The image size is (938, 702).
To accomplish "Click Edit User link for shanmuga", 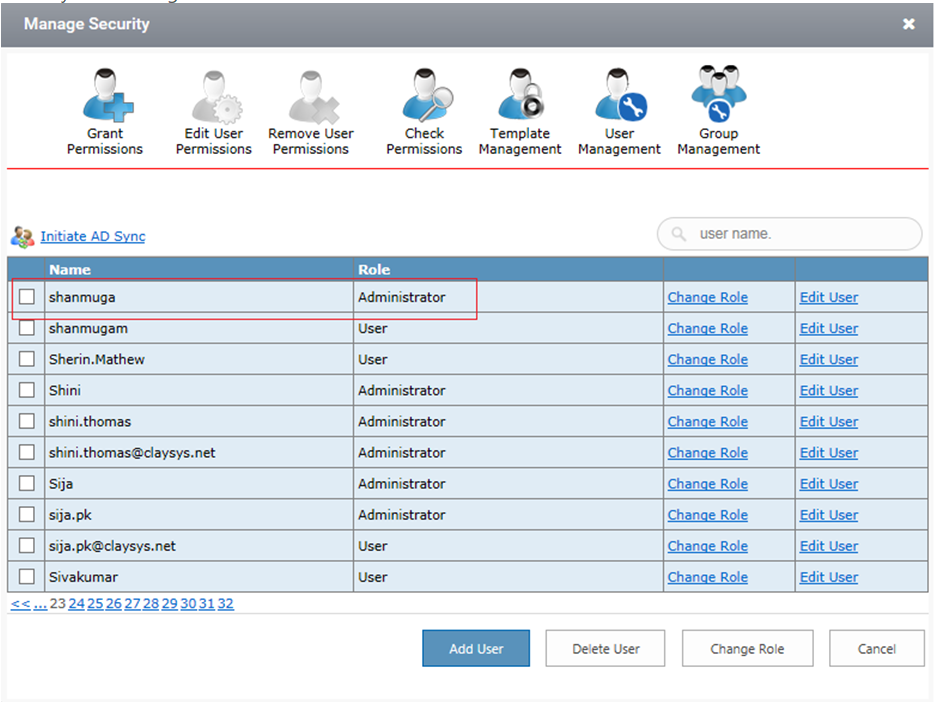I will (829, 297).
